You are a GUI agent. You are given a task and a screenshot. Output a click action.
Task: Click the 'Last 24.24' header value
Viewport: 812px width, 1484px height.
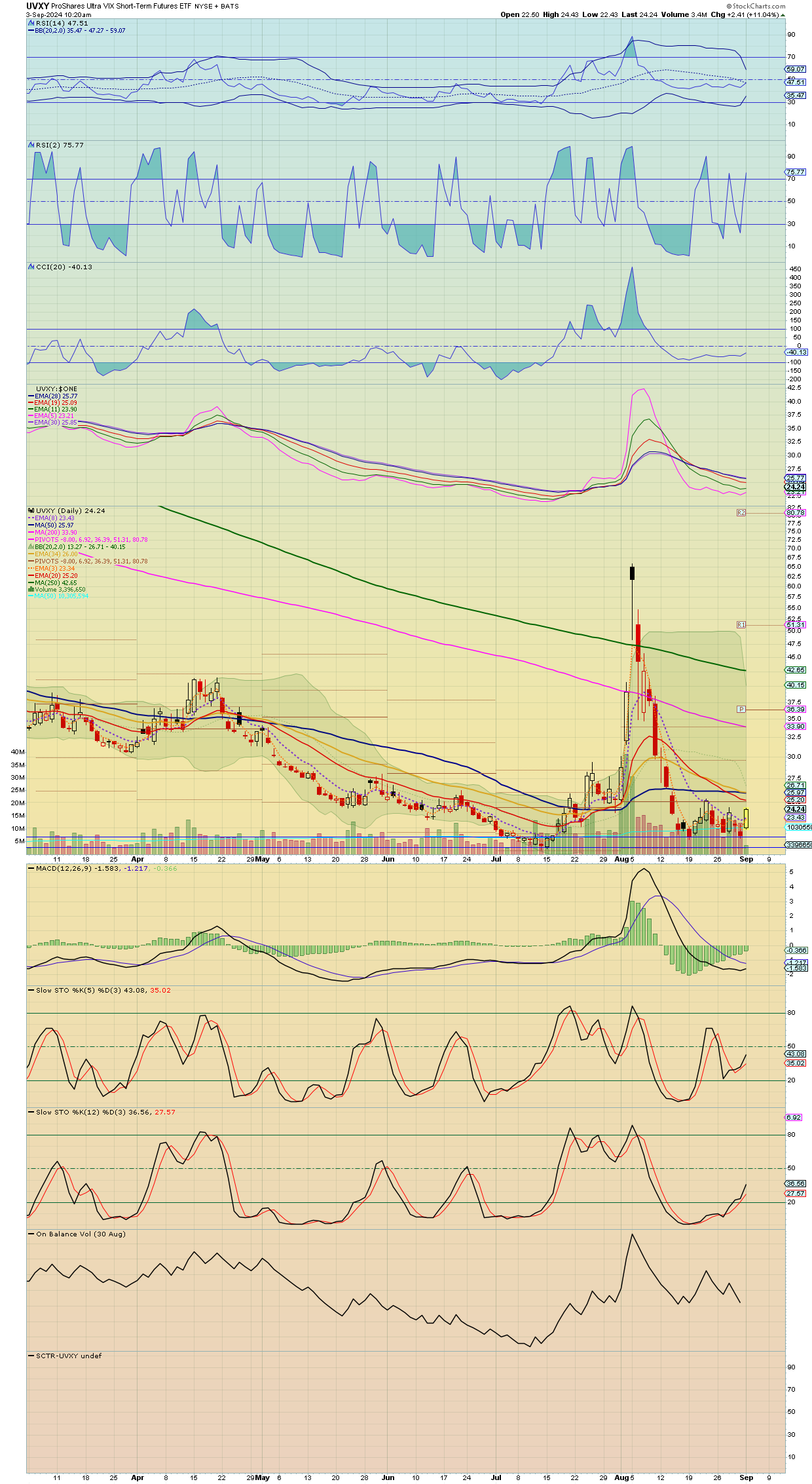click(x=640, y=14)
